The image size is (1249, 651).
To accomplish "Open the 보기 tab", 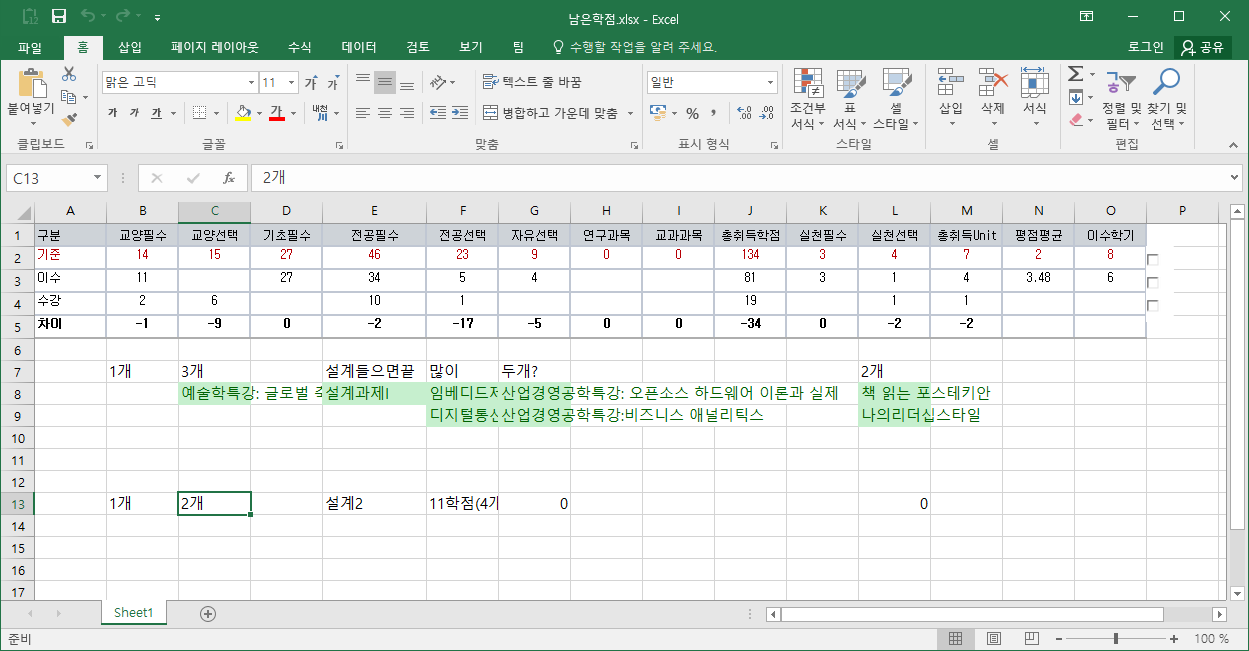I will (471, 47).
